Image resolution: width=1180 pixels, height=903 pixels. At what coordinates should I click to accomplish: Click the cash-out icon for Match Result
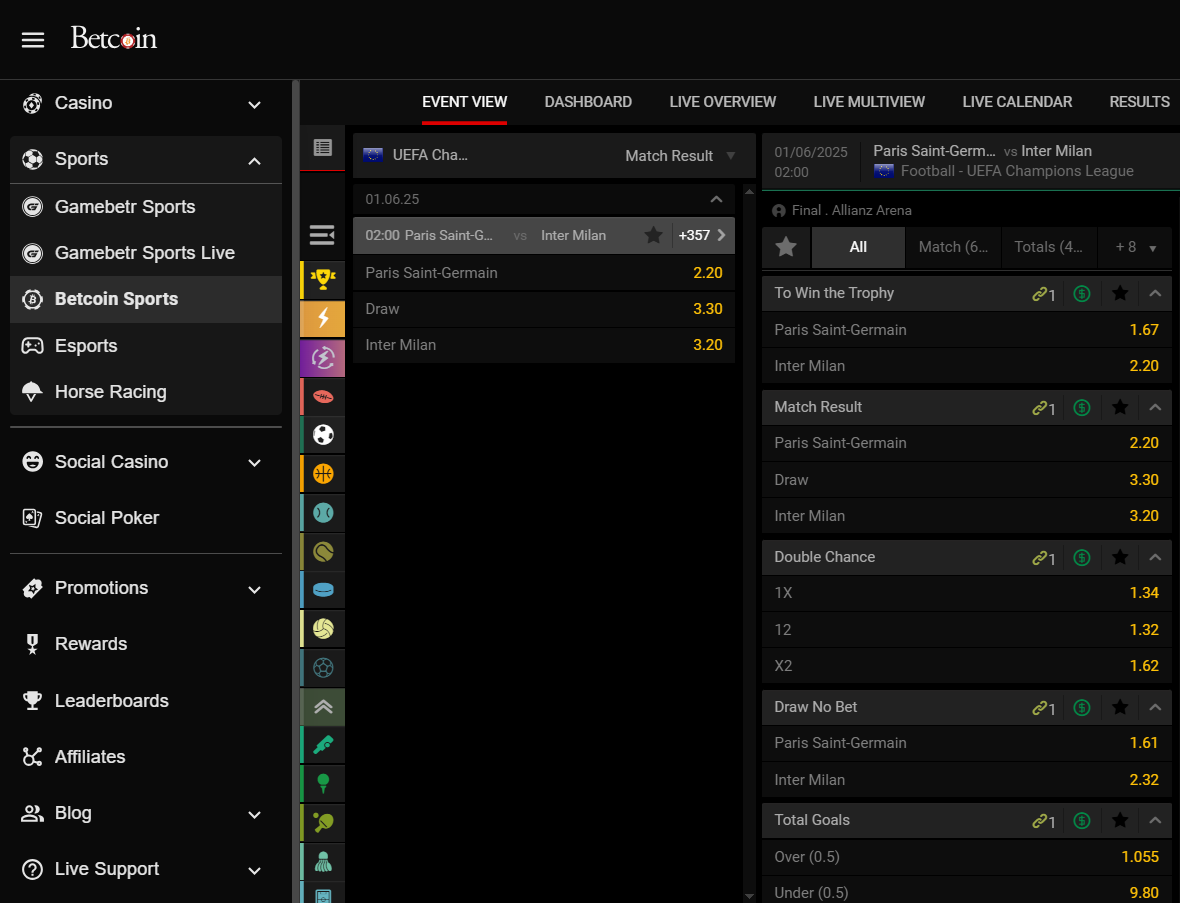pyautogui.click(x=1081, y=407)
